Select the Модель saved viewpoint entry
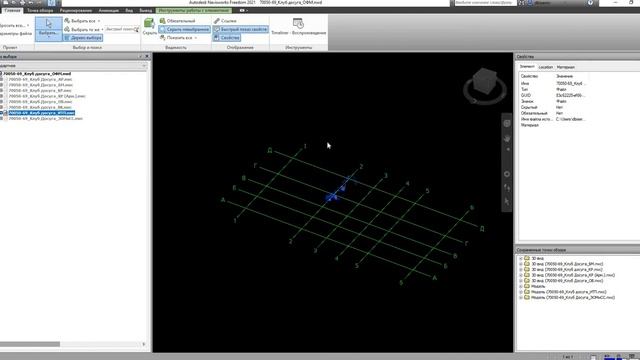The height and width of the screenshot is (360, 640). point(538,286)
